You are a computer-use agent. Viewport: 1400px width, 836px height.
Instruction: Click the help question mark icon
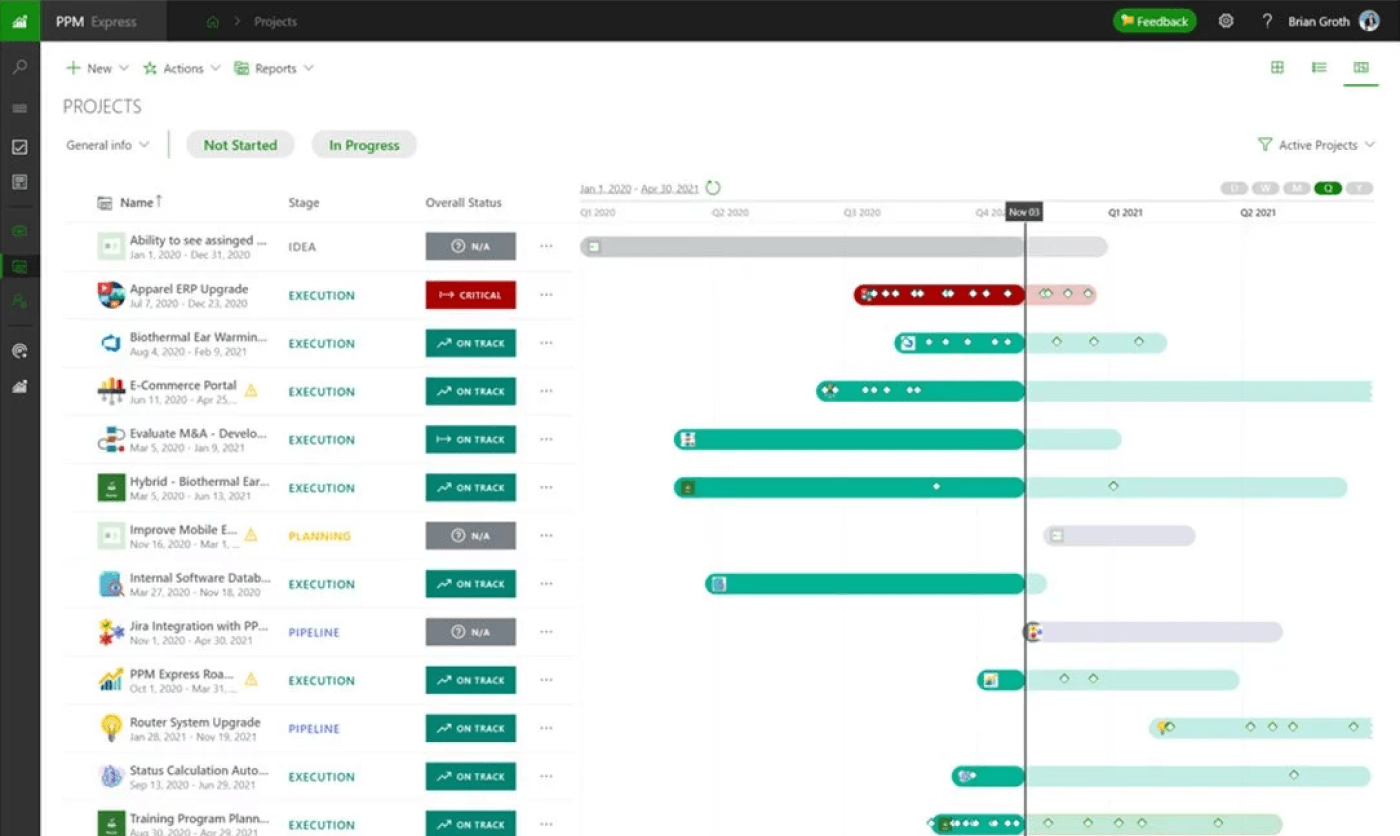tap(1267, 21)
